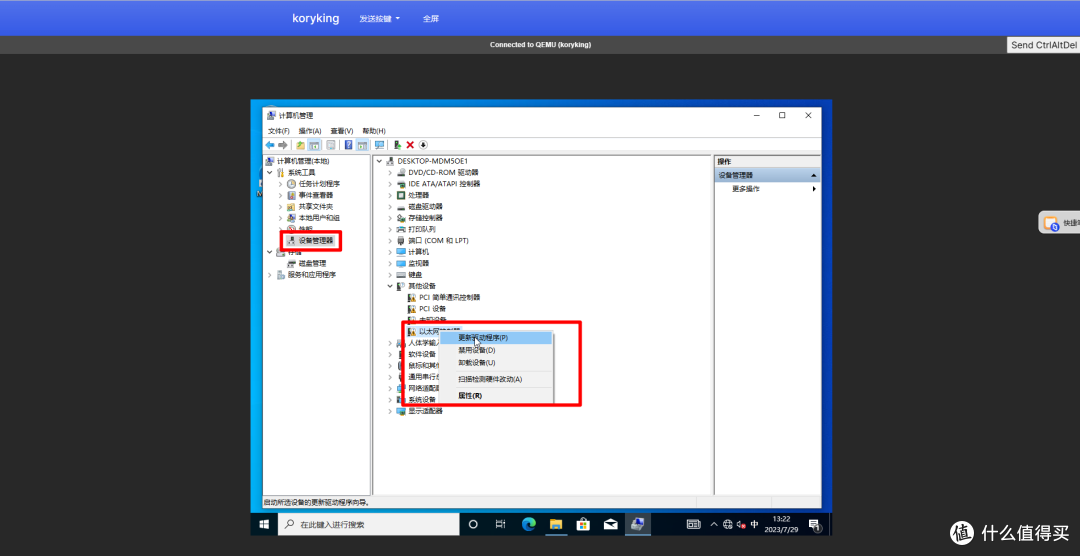The width and height of the screenshot is (1080, 556).
Task: Click the 全屏 fullscreen link
Action: [x=430, y=19]
